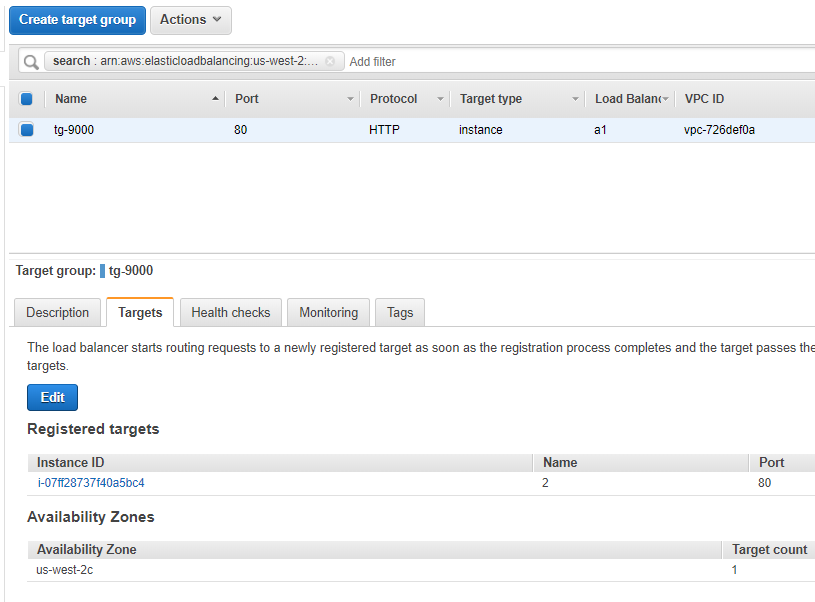Screen dimensions: 815x602
Task: Open the Health checks tab
Action: [231, 312]
